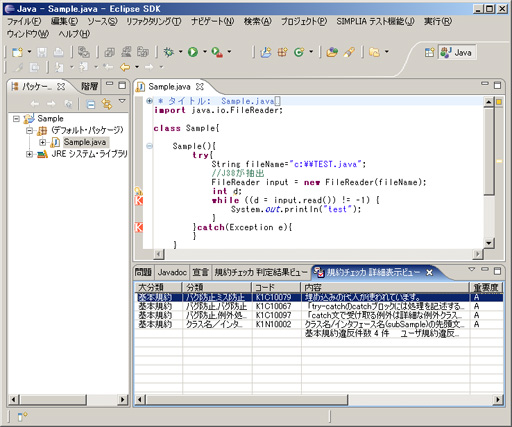
Task: Open the ファイル(F) menu
Action: pyautogui.click(x=24, y=22)
